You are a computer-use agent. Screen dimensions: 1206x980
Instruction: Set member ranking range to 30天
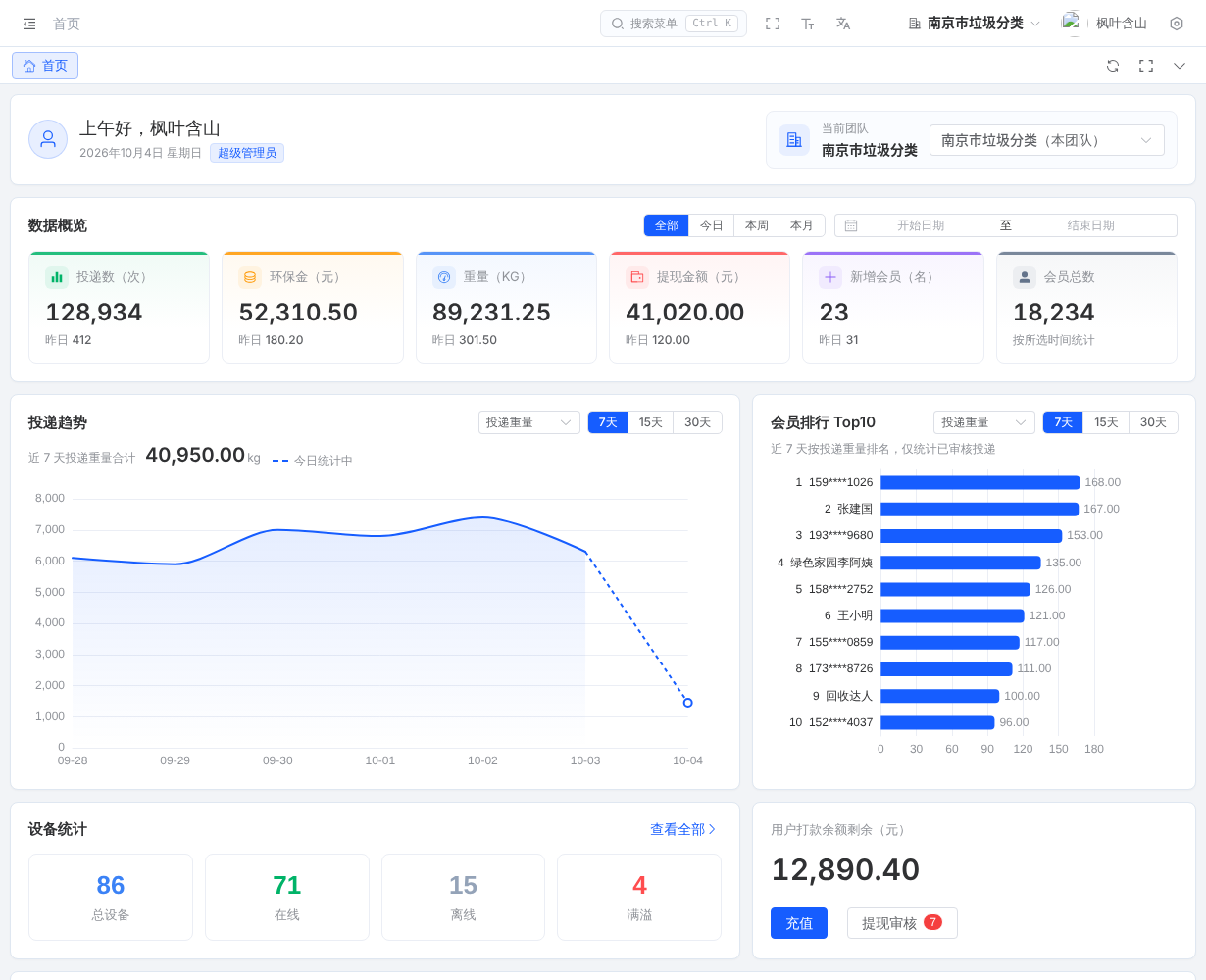pyautogui.click(x=1154, y=422)
